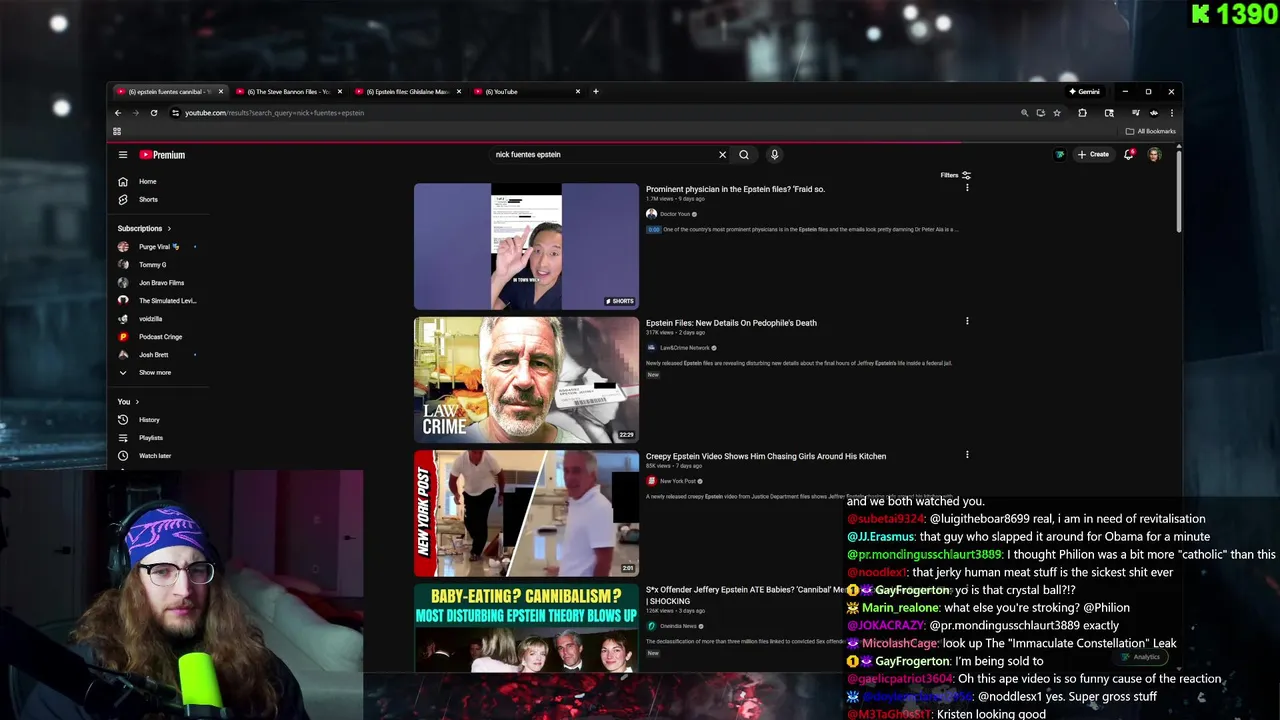Close the plain YouTube tab
The width and height of the screenshot is (1280, 720).
click(577, 92)
